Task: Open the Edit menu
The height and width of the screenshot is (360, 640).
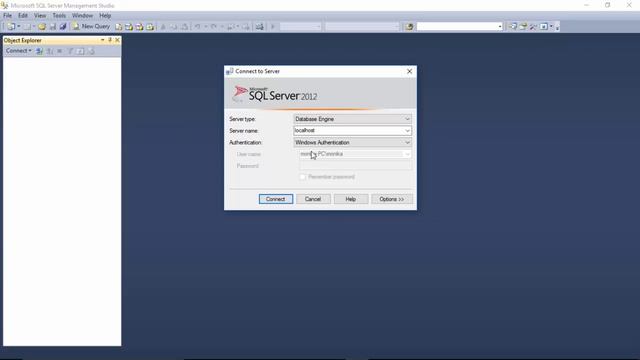Action: 23,16
